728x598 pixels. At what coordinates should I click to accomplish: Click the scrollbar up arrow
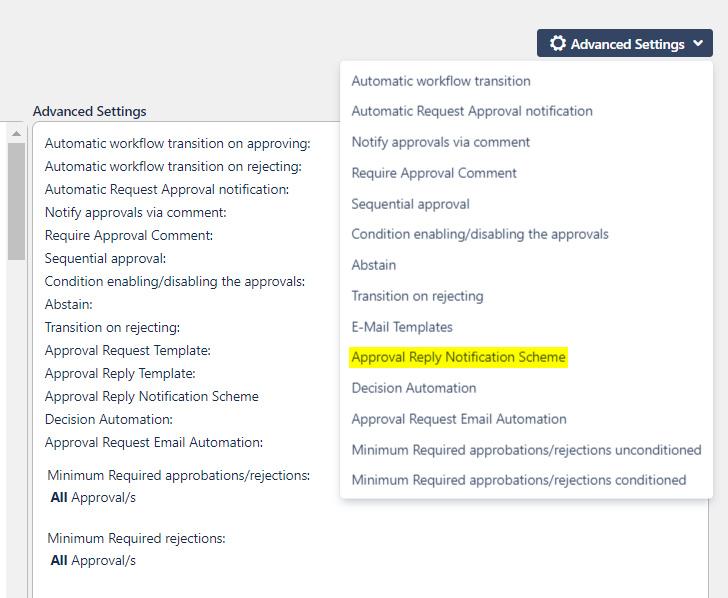[x=16, y=132]
